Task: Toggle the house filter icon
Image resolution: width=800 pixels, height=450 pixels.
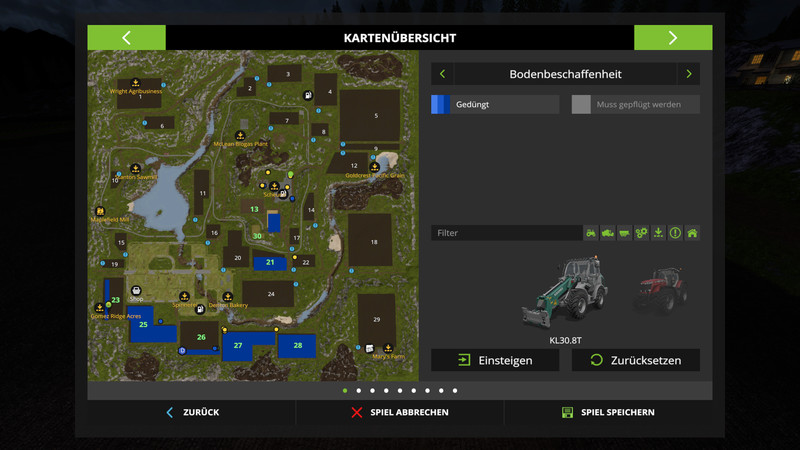Action: [x=692, y=233]
